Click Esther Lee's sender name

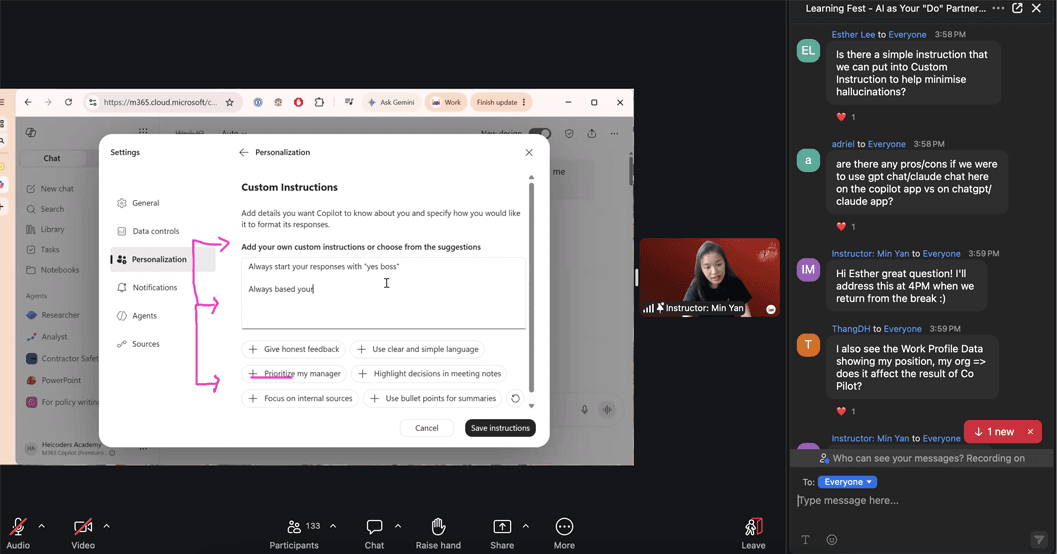pyautogui.click(x=853, y=34)
